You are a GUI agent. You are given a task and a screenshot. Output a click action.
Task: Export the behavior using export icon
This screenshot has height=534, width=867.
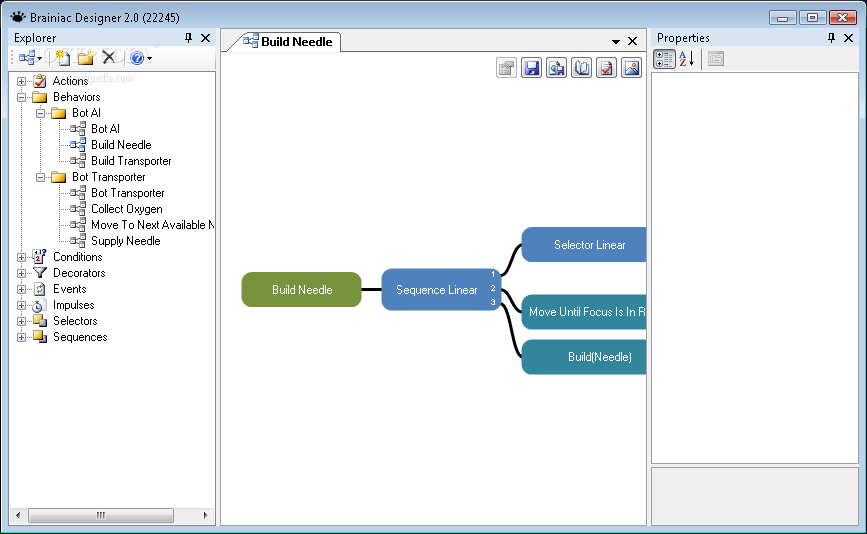[x=556, y=68]
